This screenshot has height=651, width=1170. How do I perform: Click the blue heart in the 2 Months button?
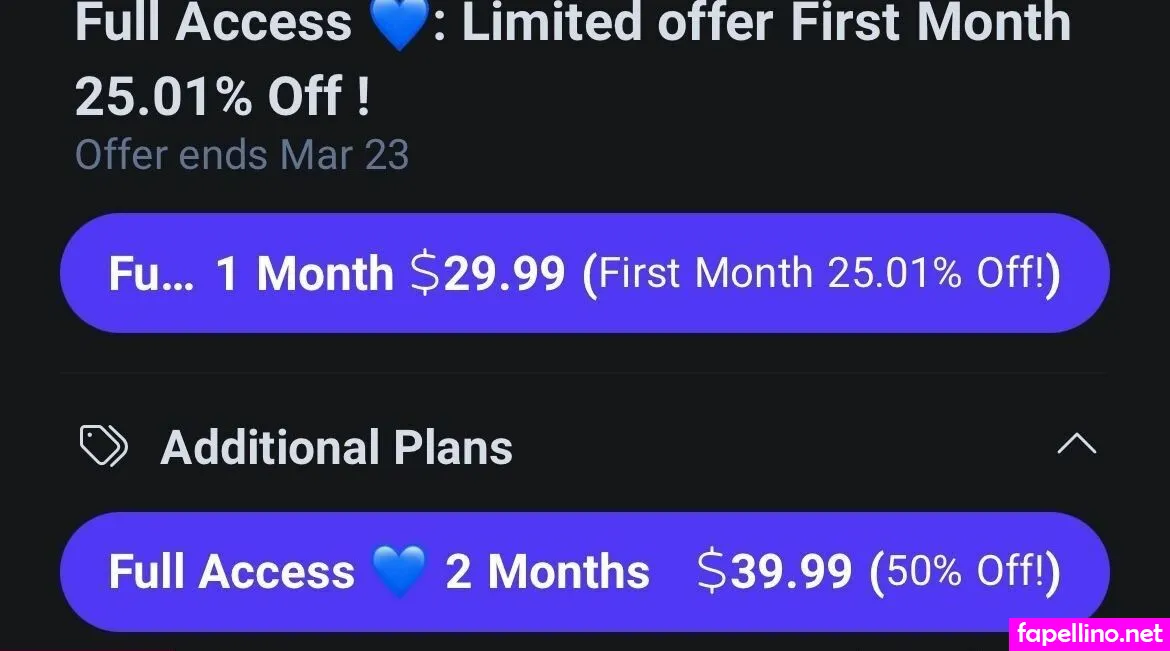[x=399, y=572]
